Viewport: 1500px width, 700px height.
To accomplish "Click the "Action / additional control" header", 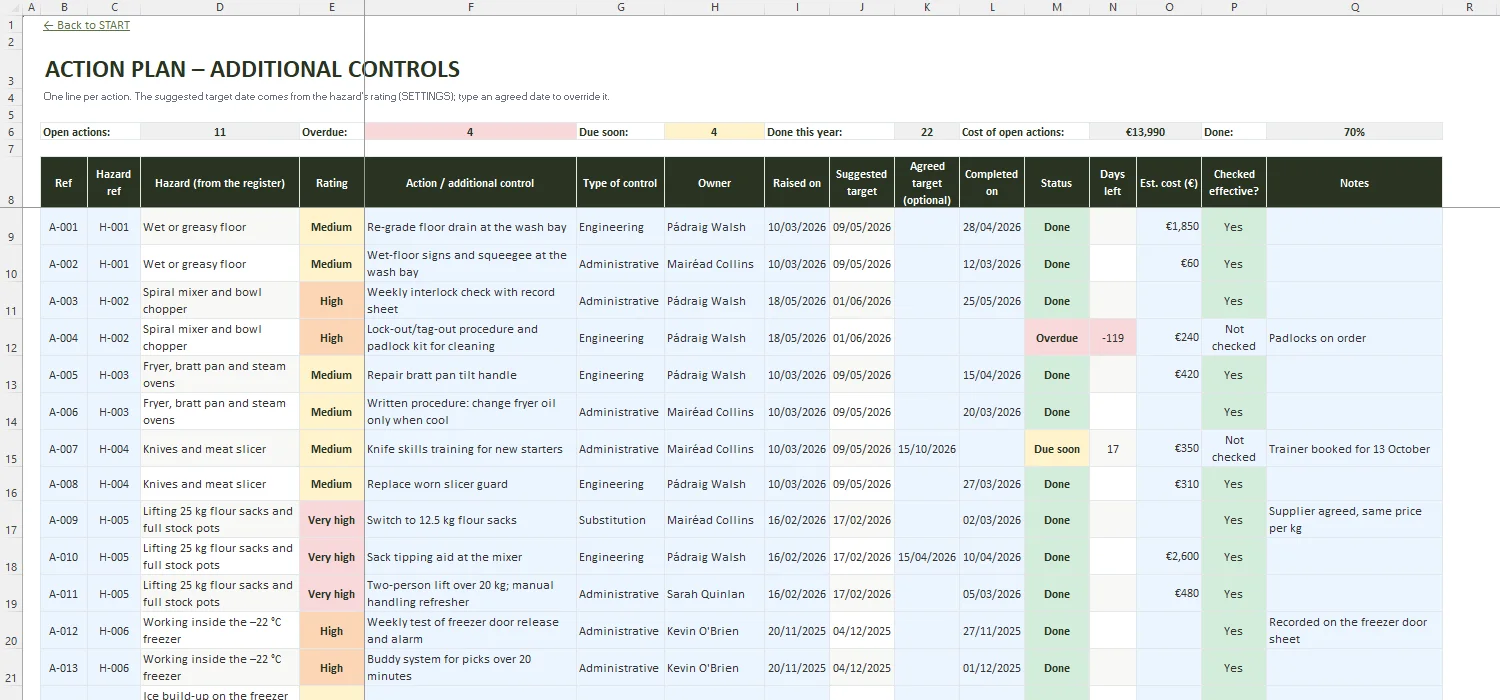I will (470, 183).
